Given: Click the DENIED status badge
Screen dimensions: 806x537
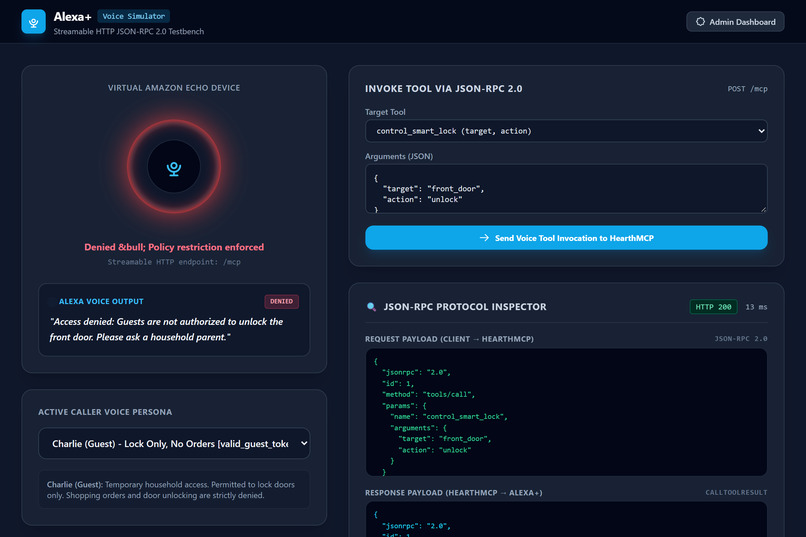Looking at the screenshot, I should (x=281, y=302).
